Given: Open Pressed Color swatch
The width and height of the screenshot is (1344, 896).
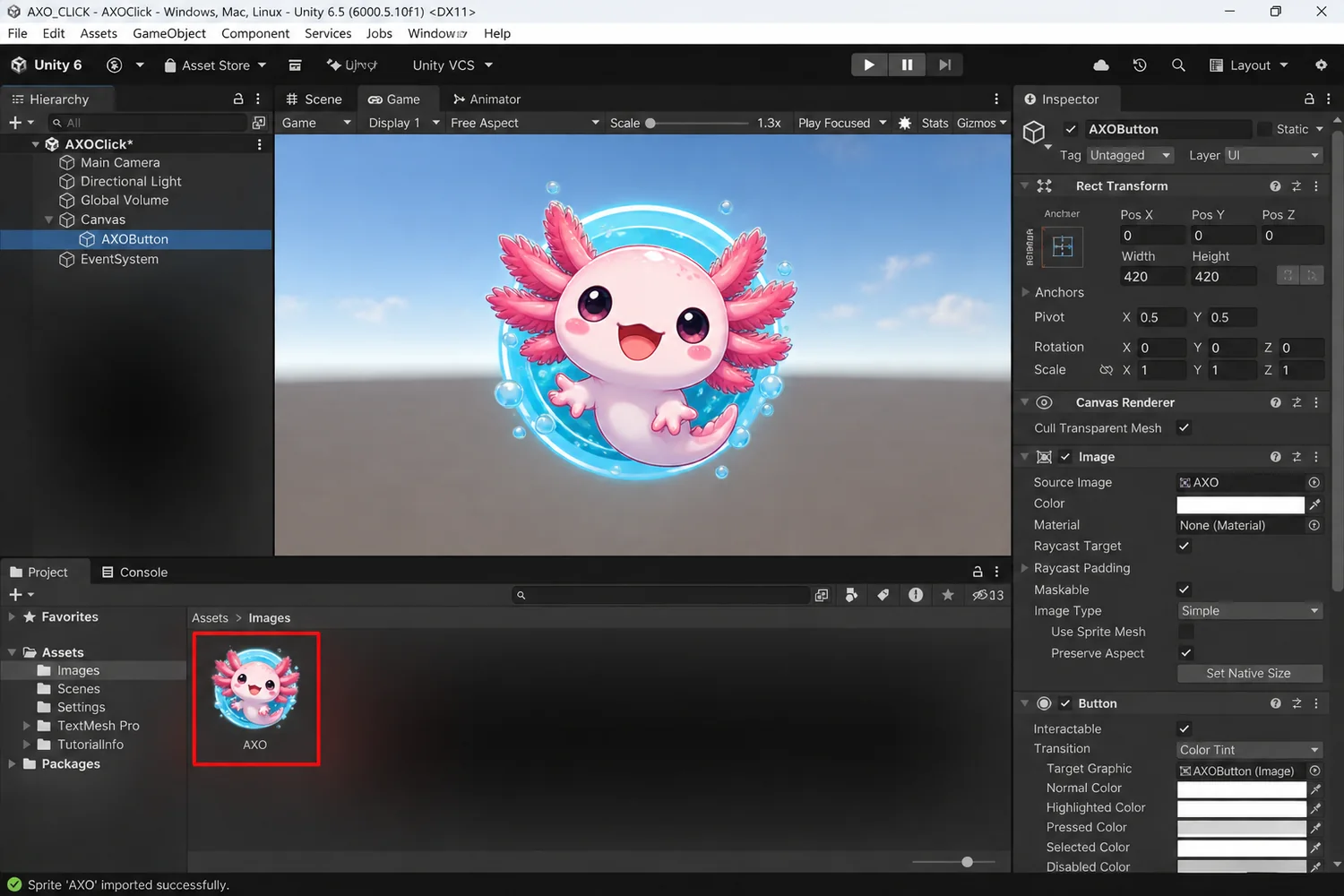Looking at the screenshot, I should [1241, 828].
